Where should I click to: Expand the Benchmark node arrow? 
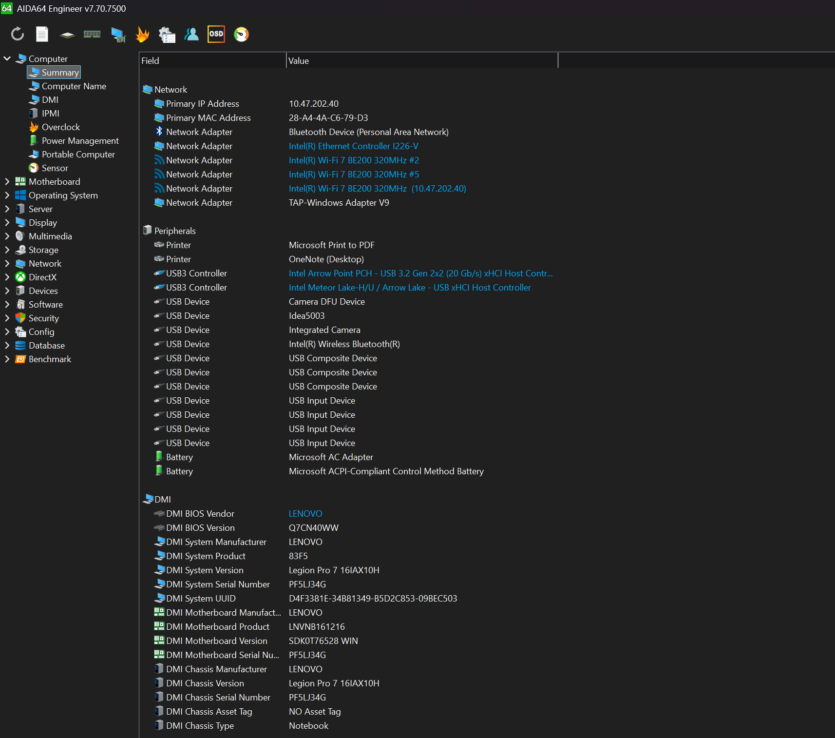[7, 359]
